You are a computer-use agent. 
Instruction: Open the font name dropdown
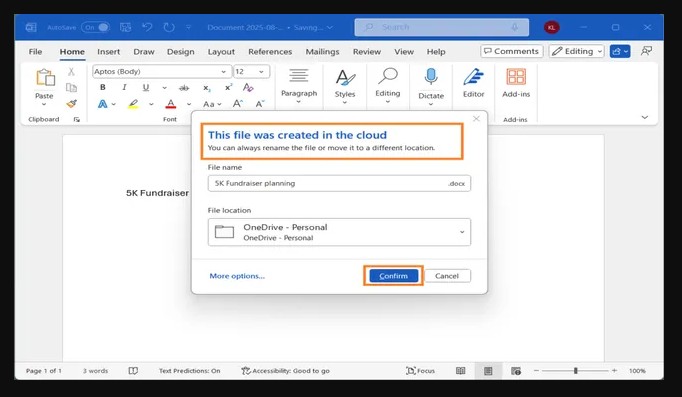tap(223, 72)
